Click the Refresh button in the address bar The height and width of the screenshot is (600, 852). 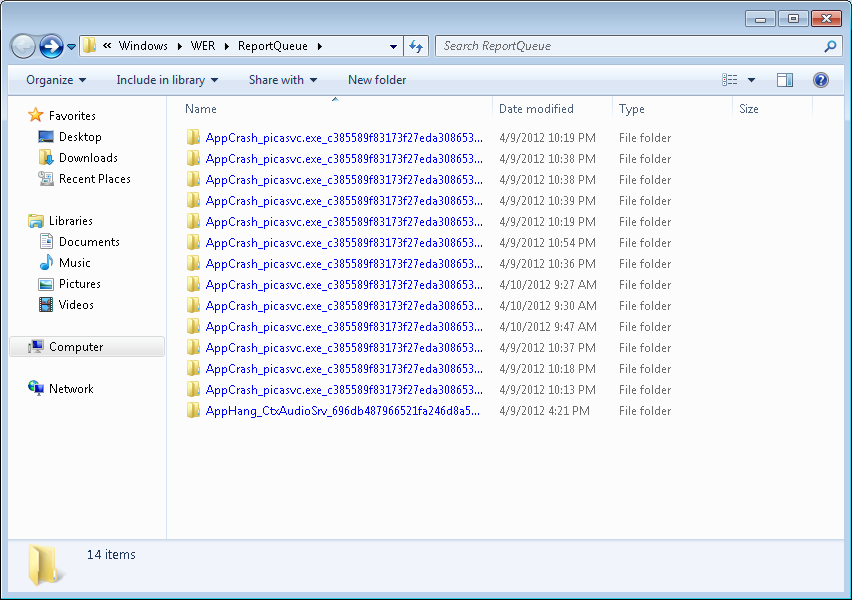416,46
